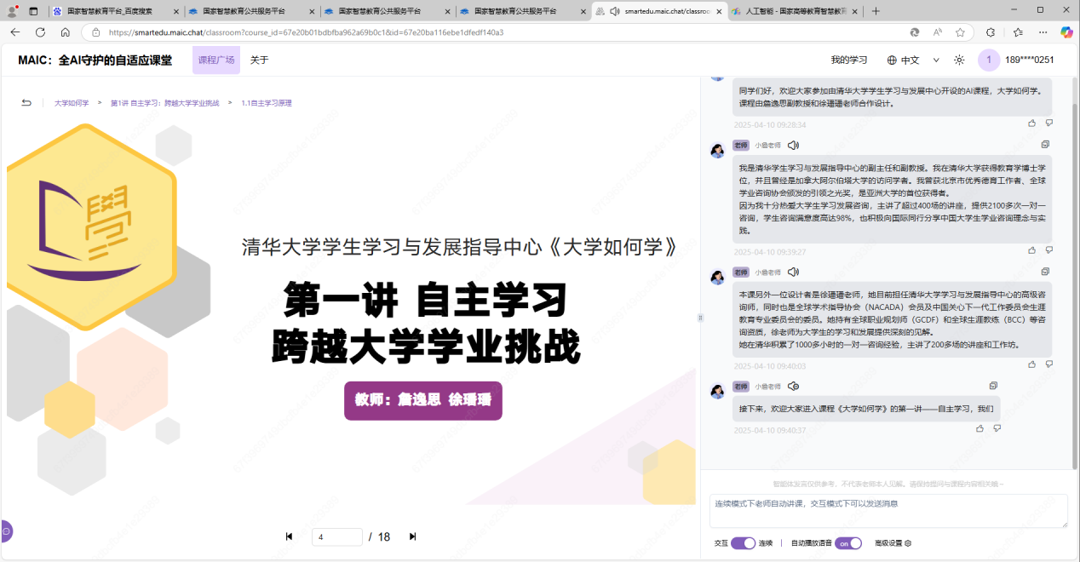
Task: Like the message sent at 09:40:37
Action: point(980,428)
